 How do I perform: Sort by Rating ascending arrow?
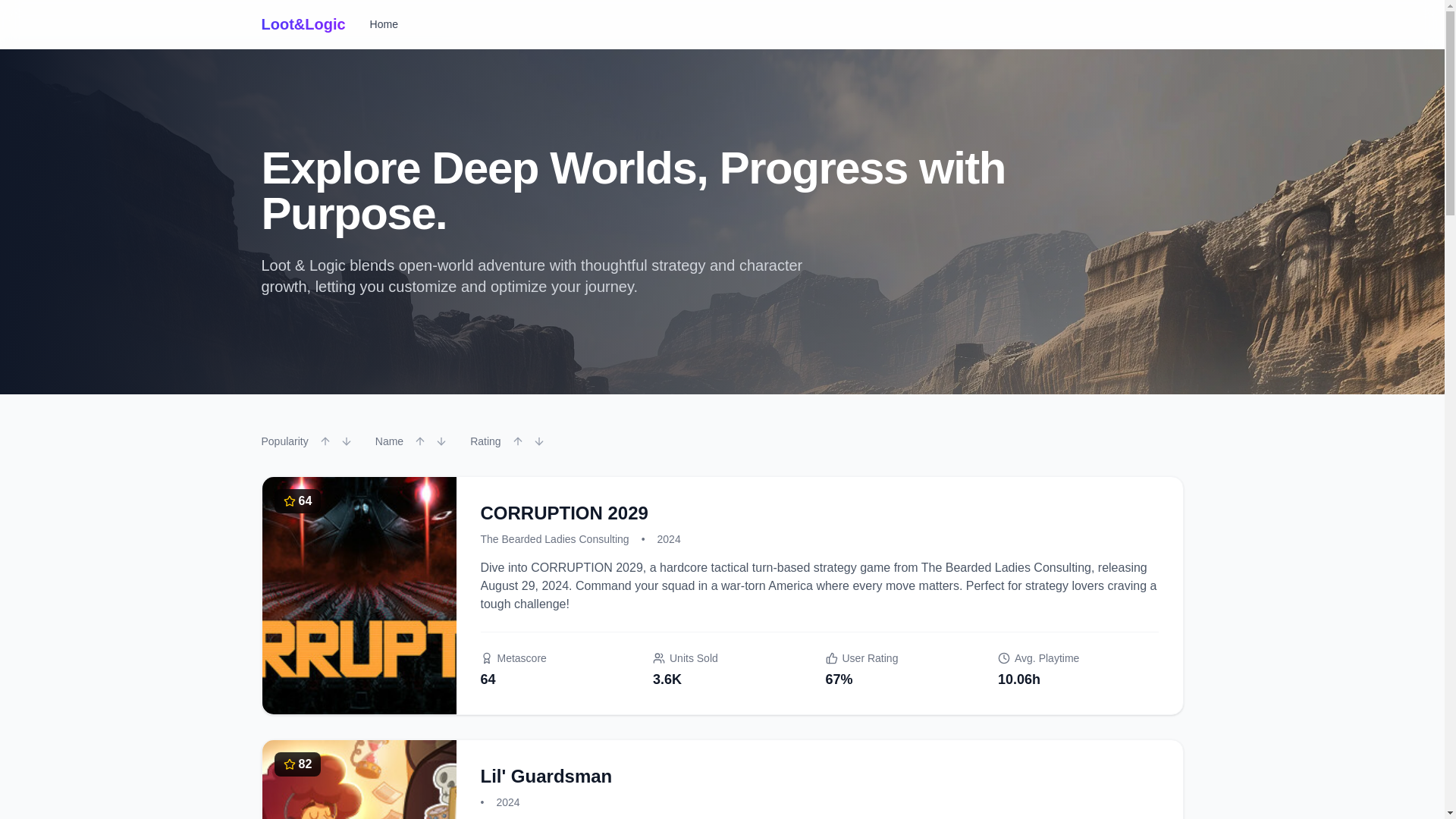[x=517, y=441]
